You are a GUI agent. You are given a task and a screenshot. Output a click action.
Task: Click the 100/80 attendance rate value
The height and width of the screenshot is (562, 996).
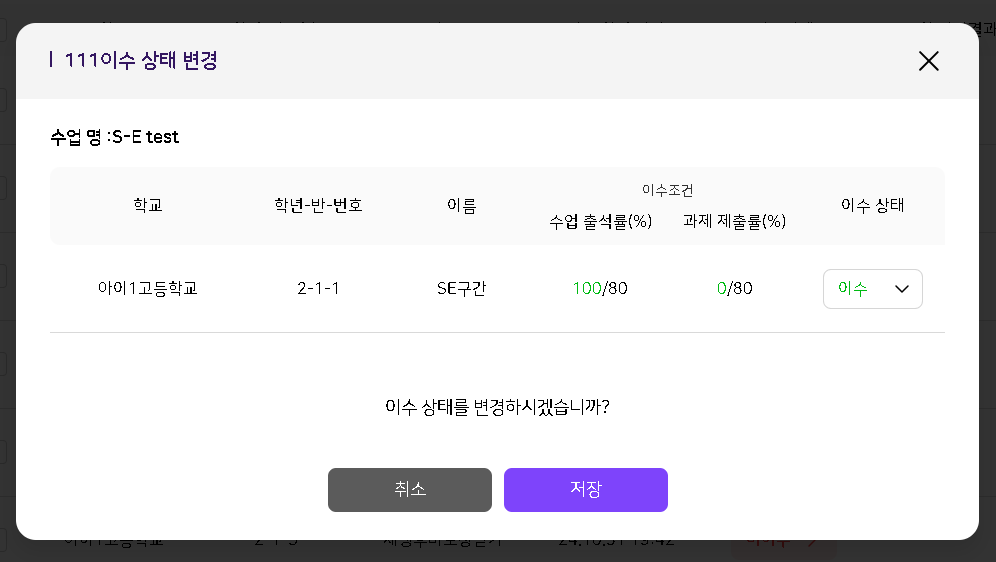click(600, 289)
